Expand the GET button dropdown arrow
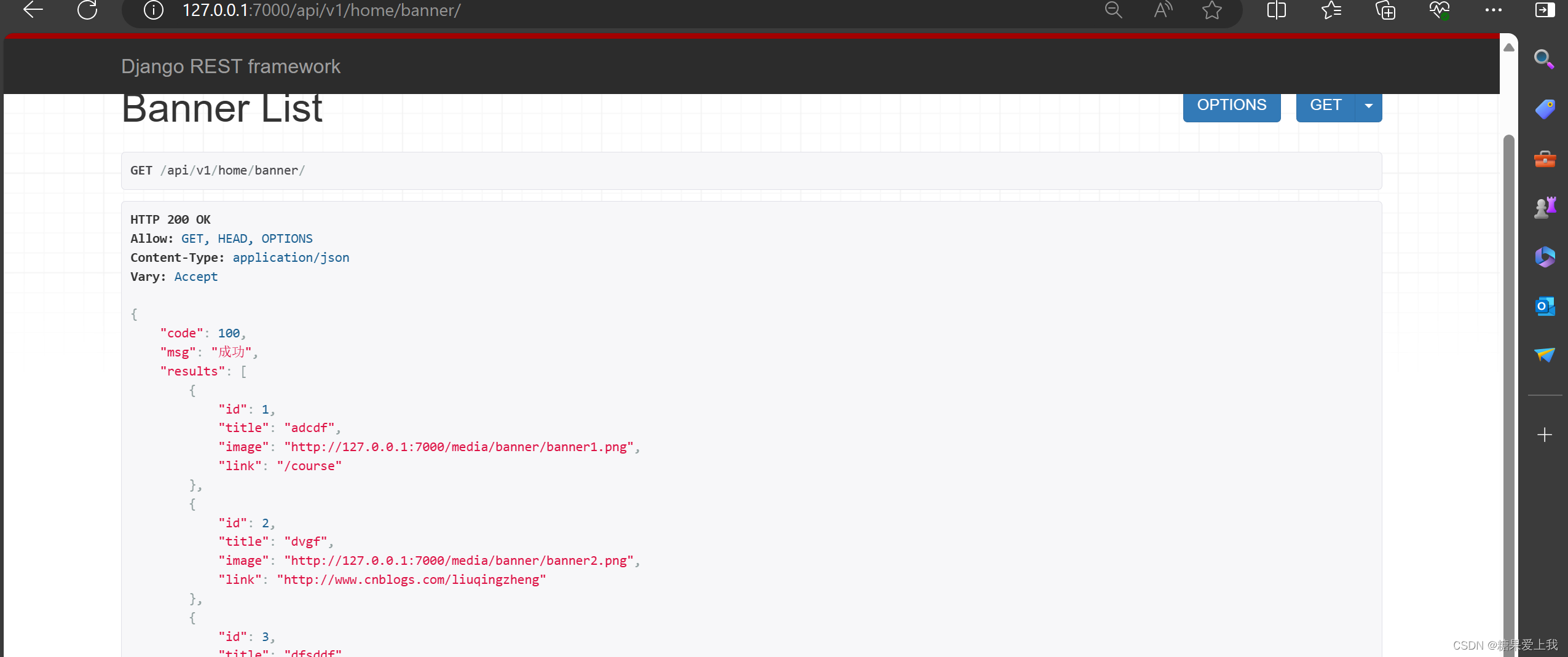 [1368, 105]
